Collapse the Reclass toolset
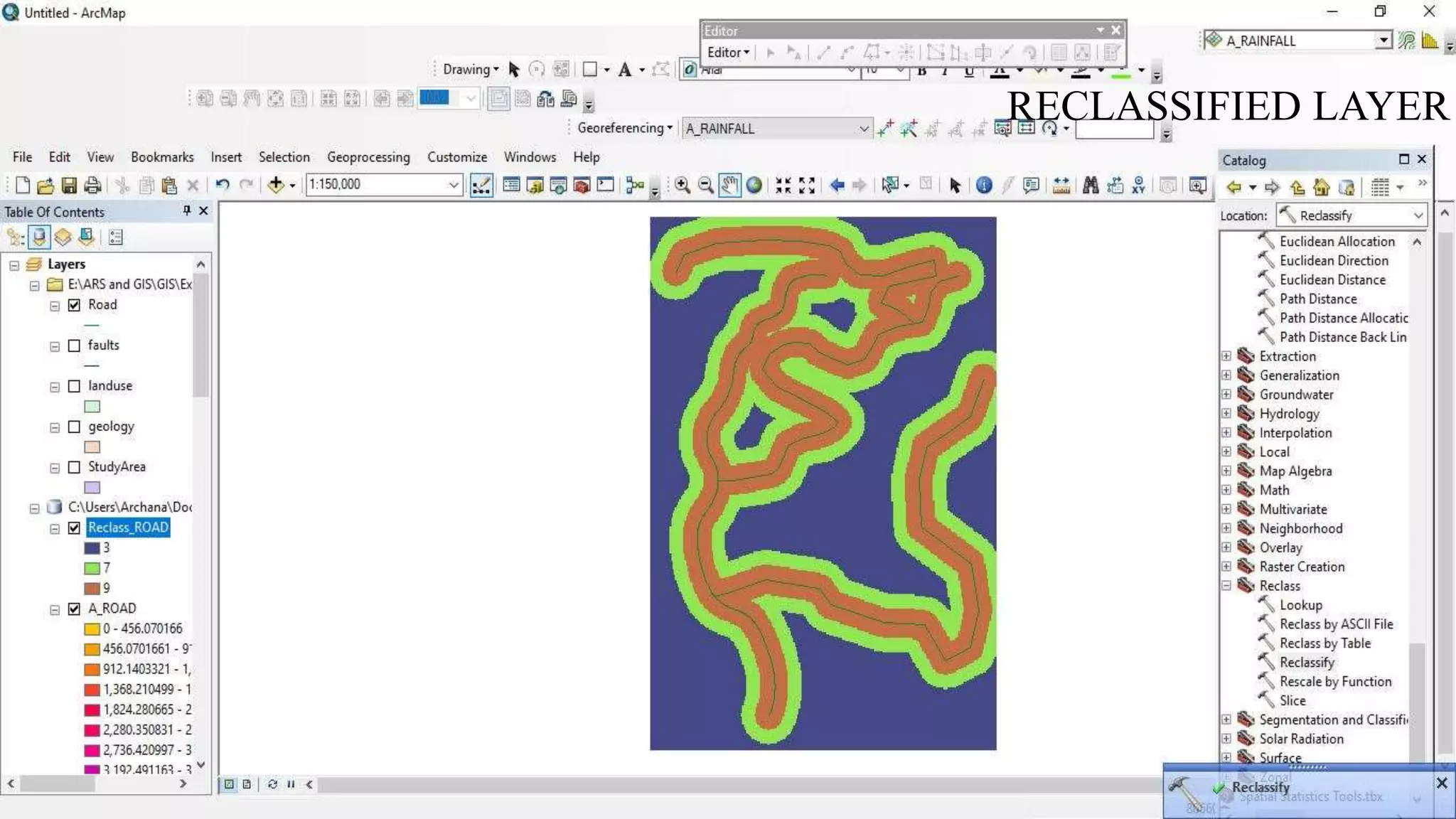Image resolution: width=1456 pixels, height=819 pixels. pos(1226,586)
